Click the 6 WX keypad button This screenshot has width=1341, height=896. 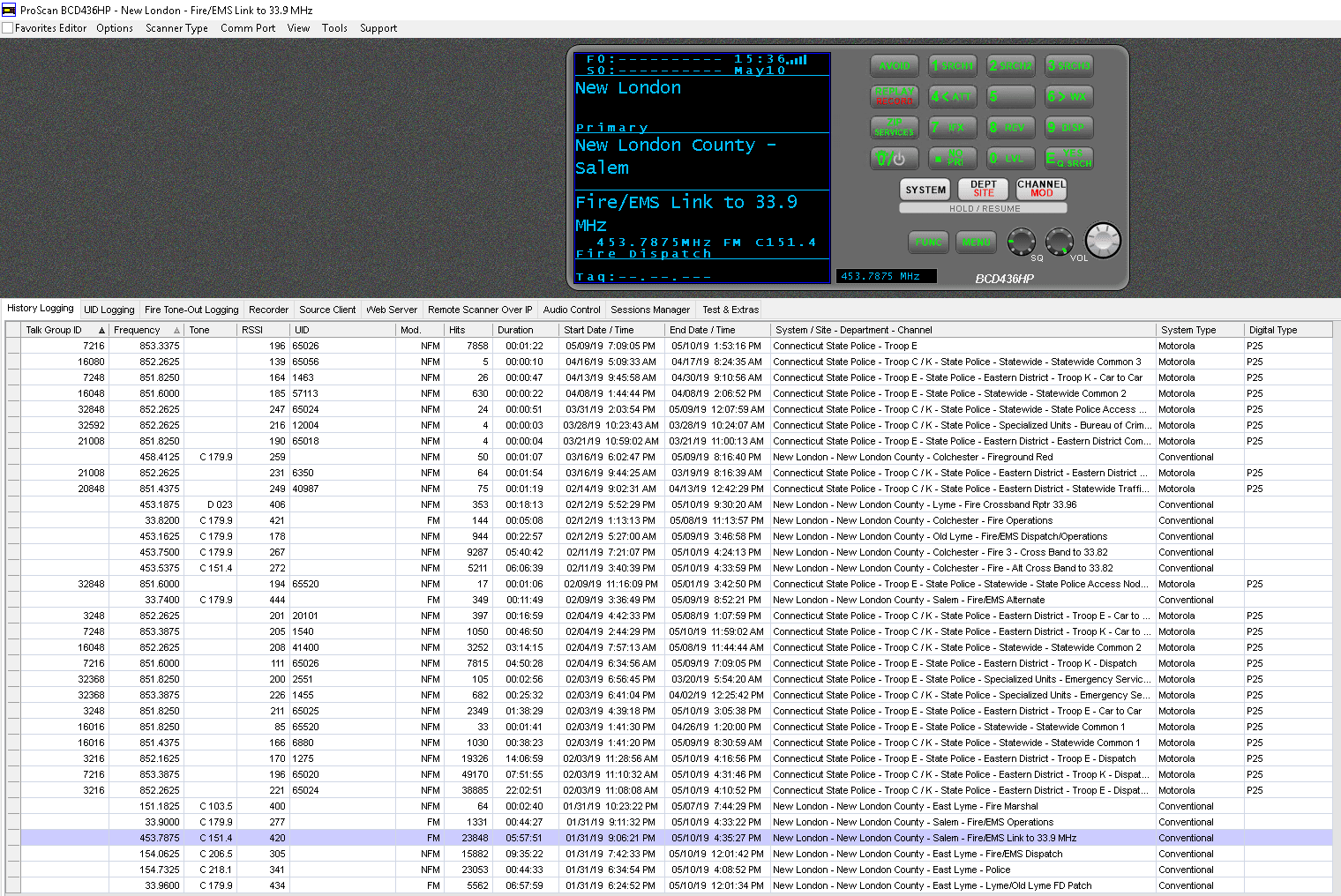click(1069, 97)
